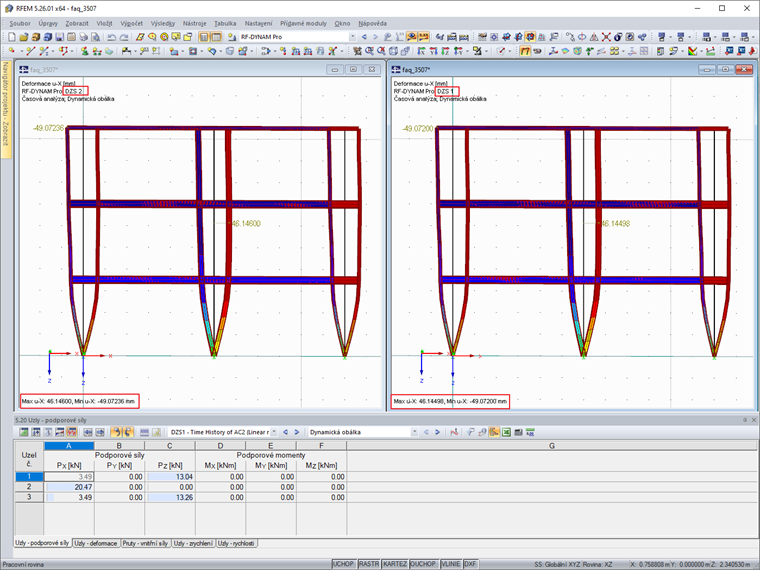The width and height of the screenshot is (760, 570).
Task: Print with the printer icon
Action: 83,37
